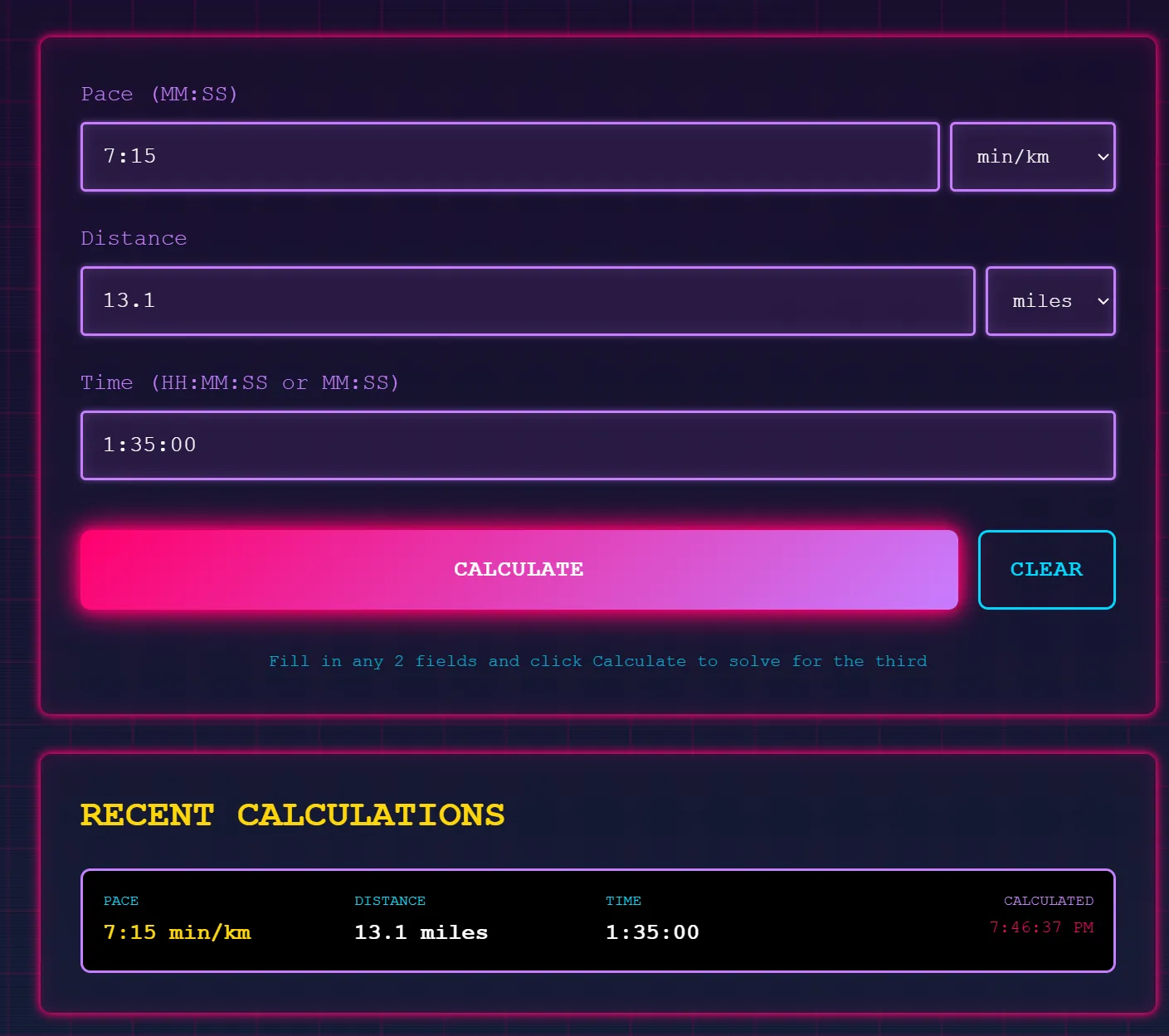This screenshot has height=1036, width=1169.
Task: Click the RECENT CALCULATIONS heading
Action: 292,815
